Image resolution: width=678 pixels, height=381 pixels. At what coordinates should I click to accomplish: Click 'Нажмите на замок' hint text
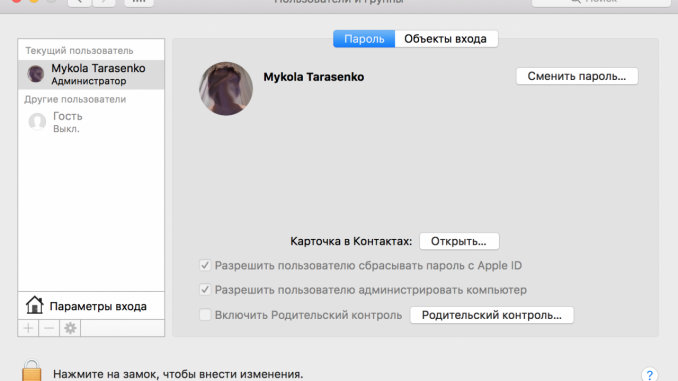click(x=178, y=374)
